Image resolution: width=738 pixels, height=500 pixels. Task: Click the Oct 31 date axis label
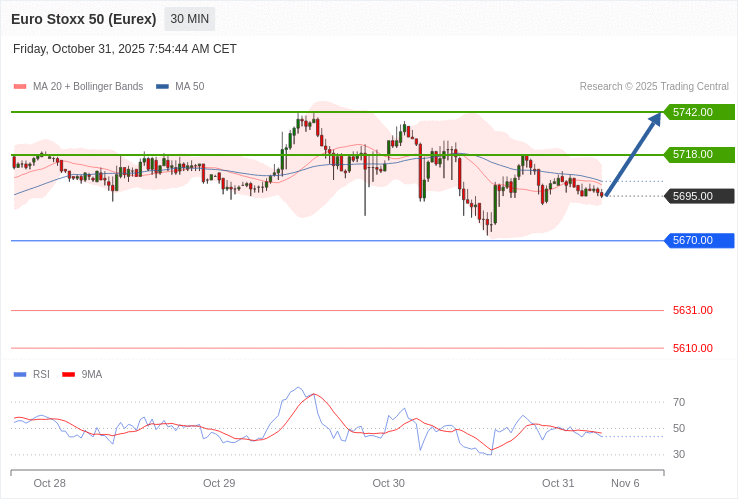[558, 484]
